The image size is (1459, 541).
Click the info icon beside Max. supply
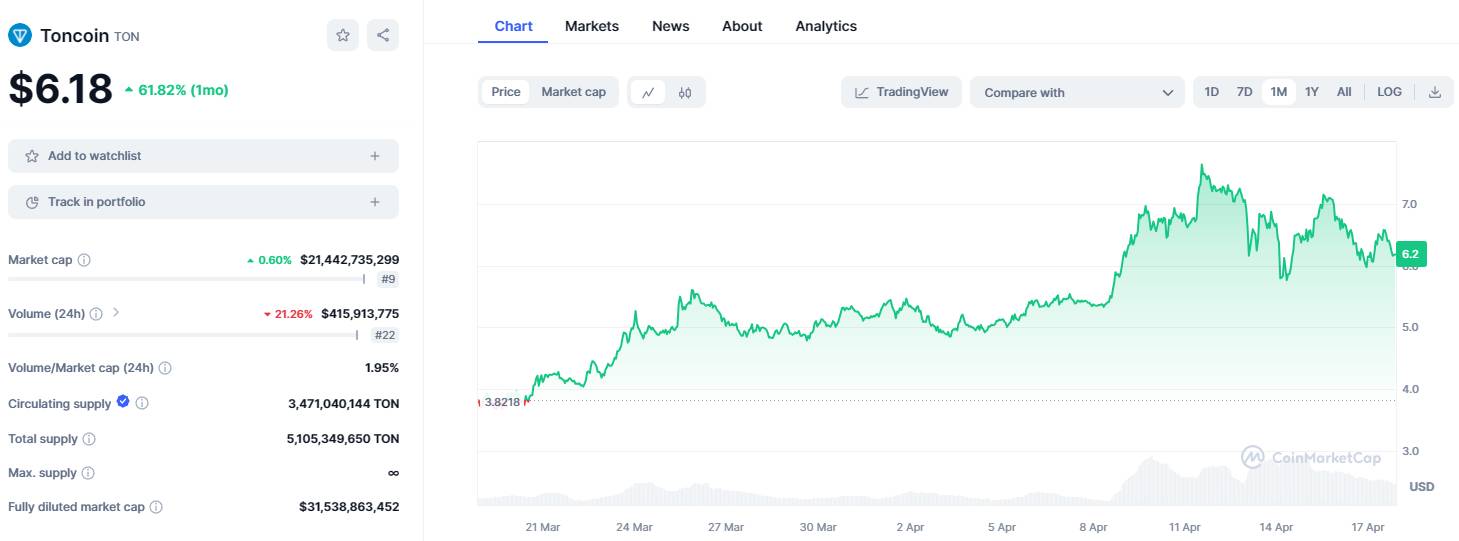88,473
